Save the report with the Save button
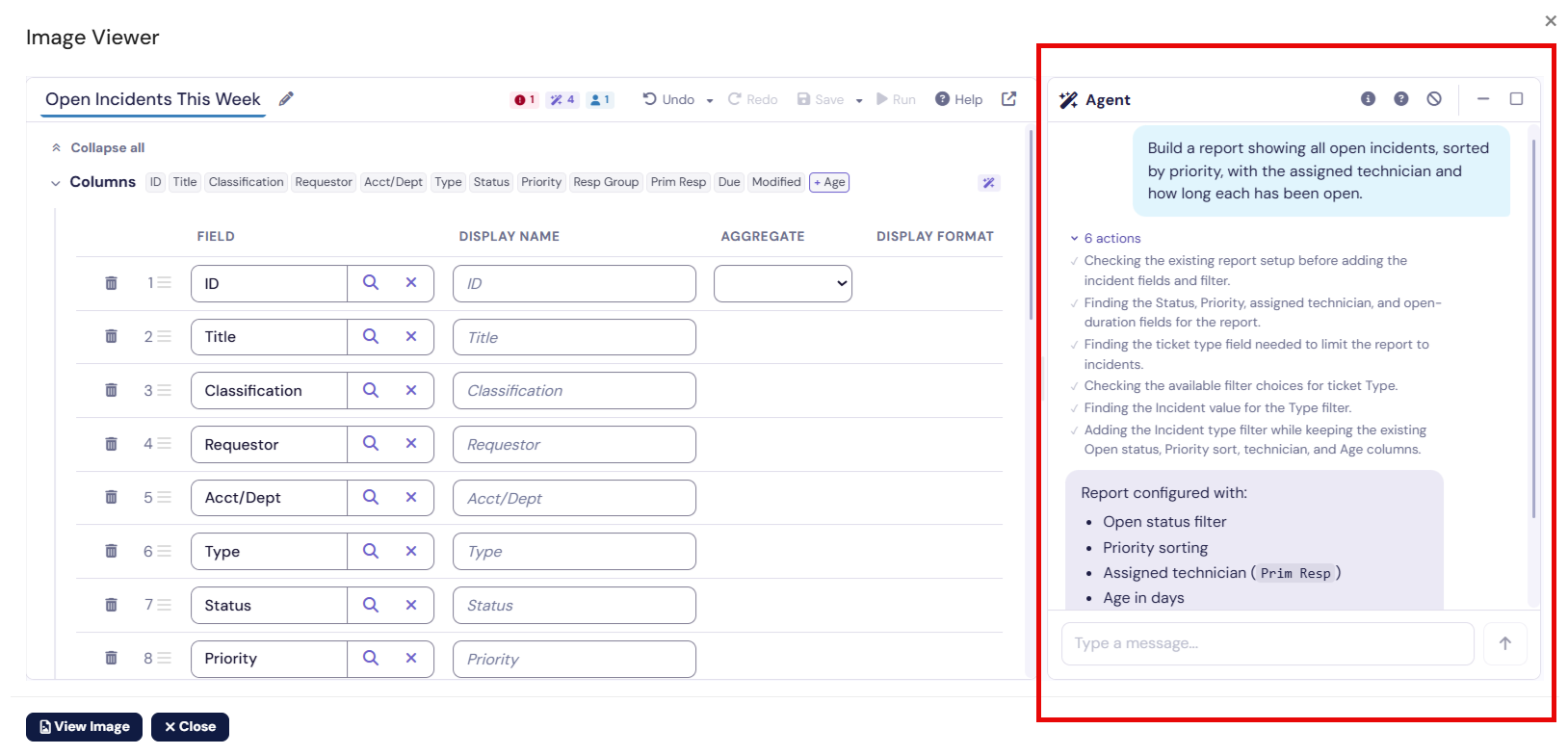1568x755 pixels. pos(821,99)
